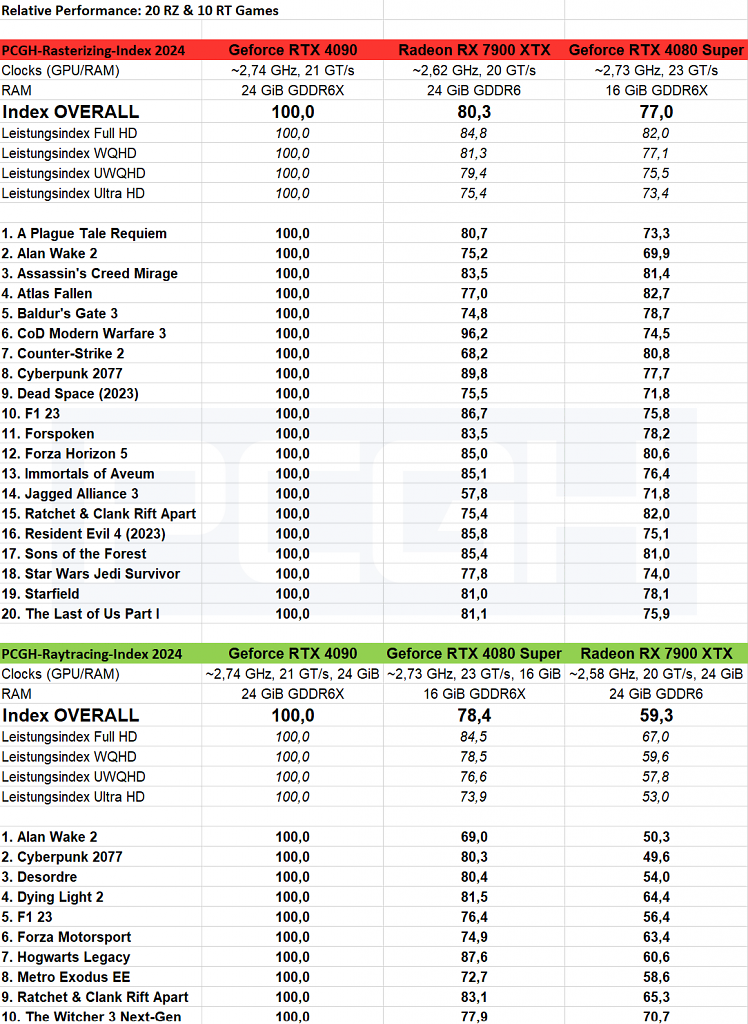Click the row label '7. Hogwarts Legacy'

66,957
